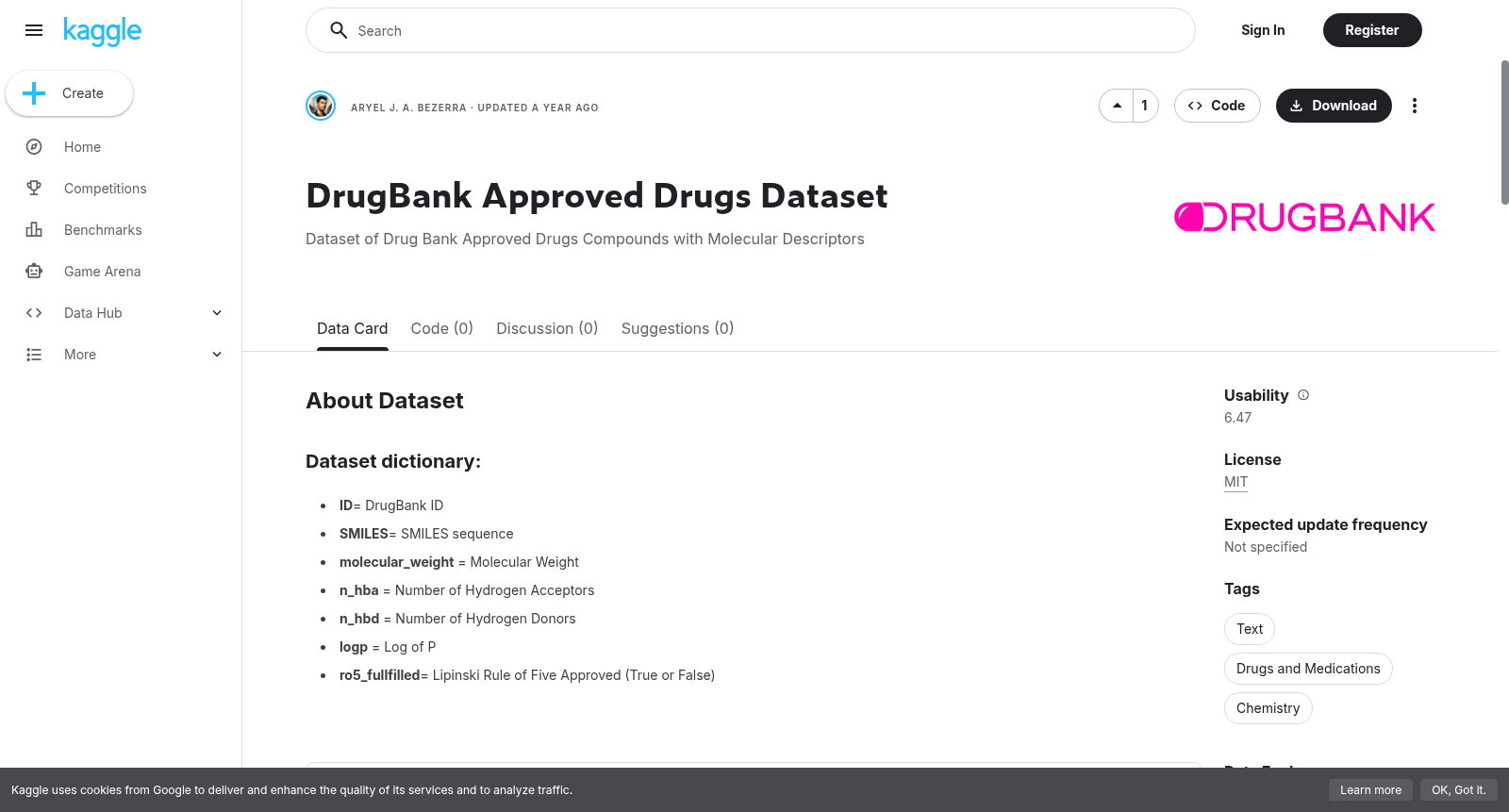Click Sign In
The height and width of the screenshot is (812, 1509).
(x=1263, y=30)
